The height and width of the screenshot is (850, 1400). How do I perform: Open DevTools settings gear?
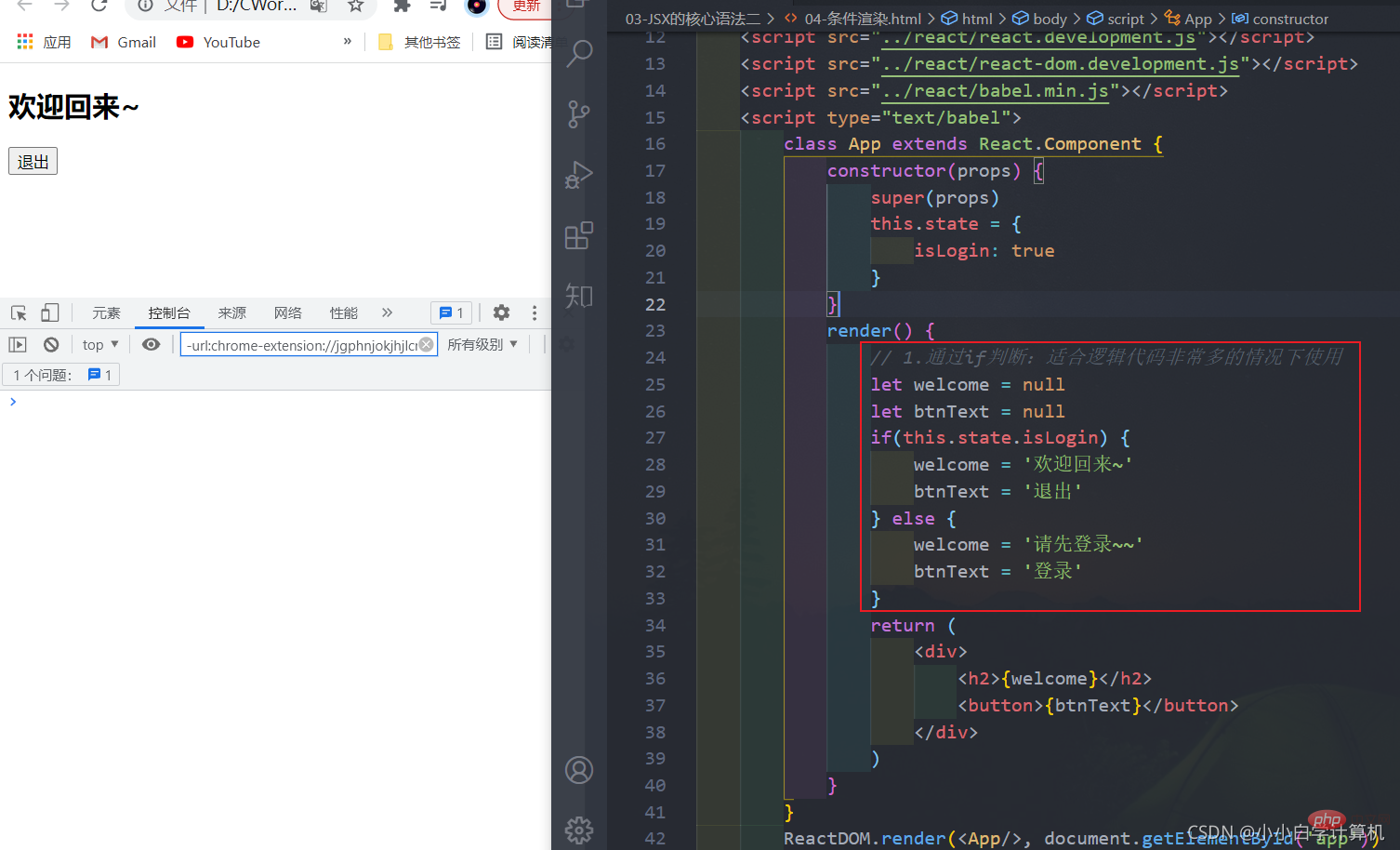pos(501,312)
